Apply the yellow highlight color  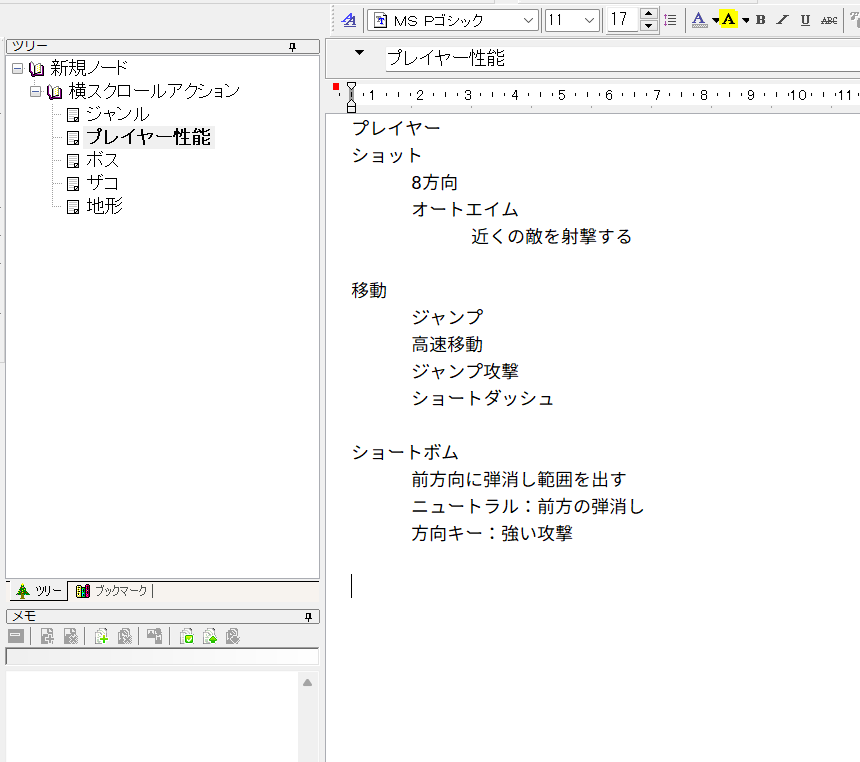coord(728,20)
